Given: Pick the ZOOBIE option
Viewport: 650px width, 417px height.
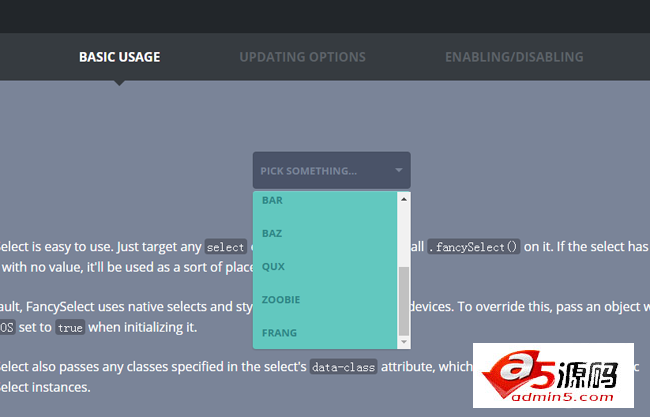Looking at the screenshot, I should [x=325, y=300].
